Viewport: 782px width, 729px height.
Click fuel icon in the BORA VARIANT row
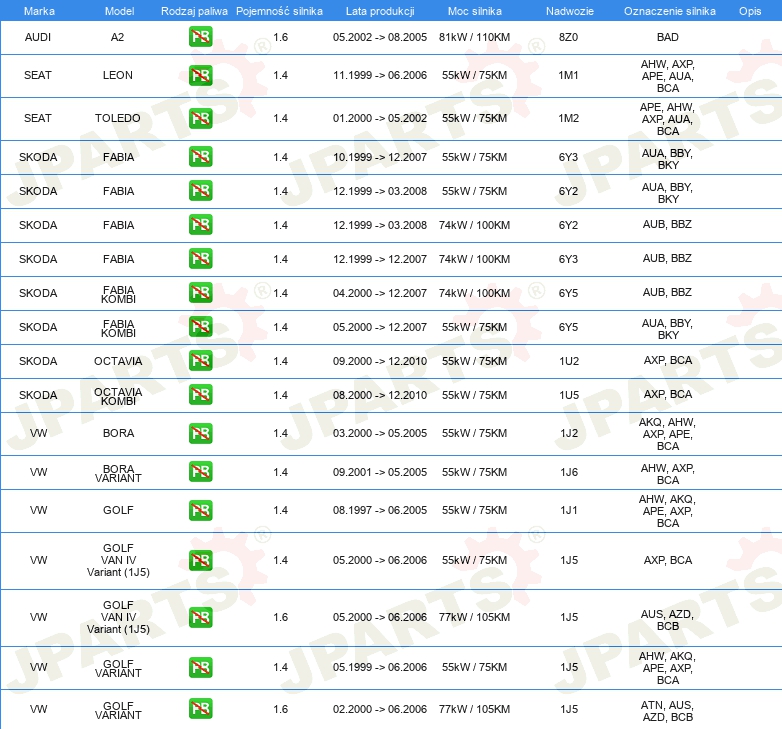[x=200, y=472]
